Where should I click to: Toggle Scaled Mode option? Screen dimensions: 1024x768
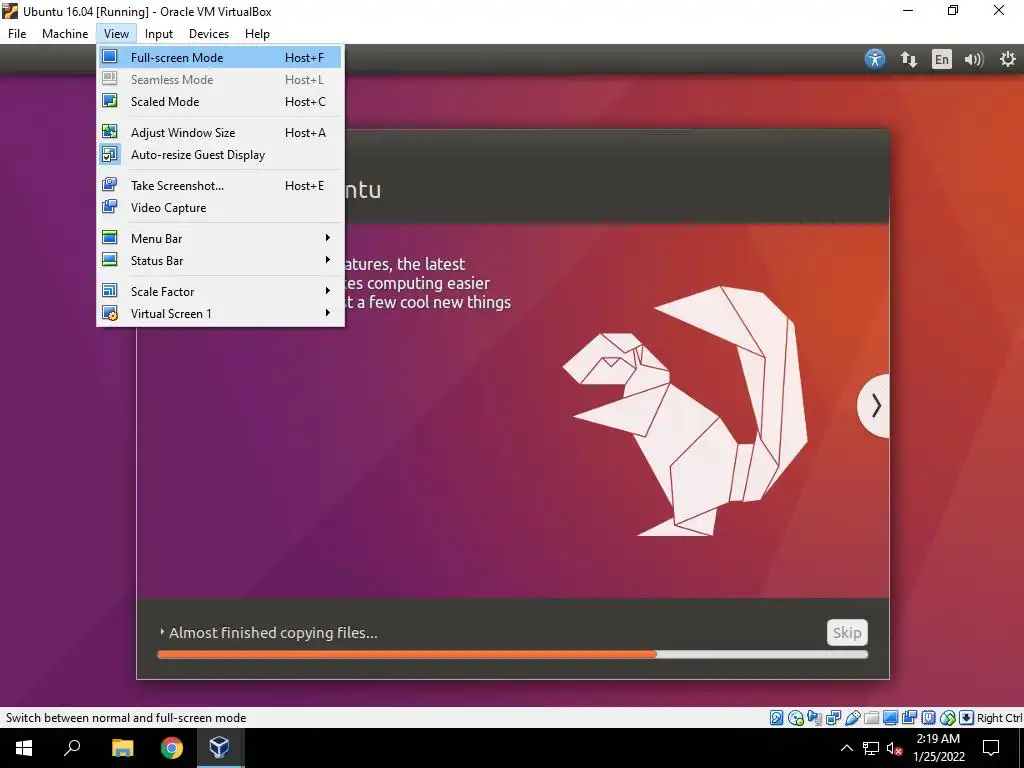click(x=220, y=101)
